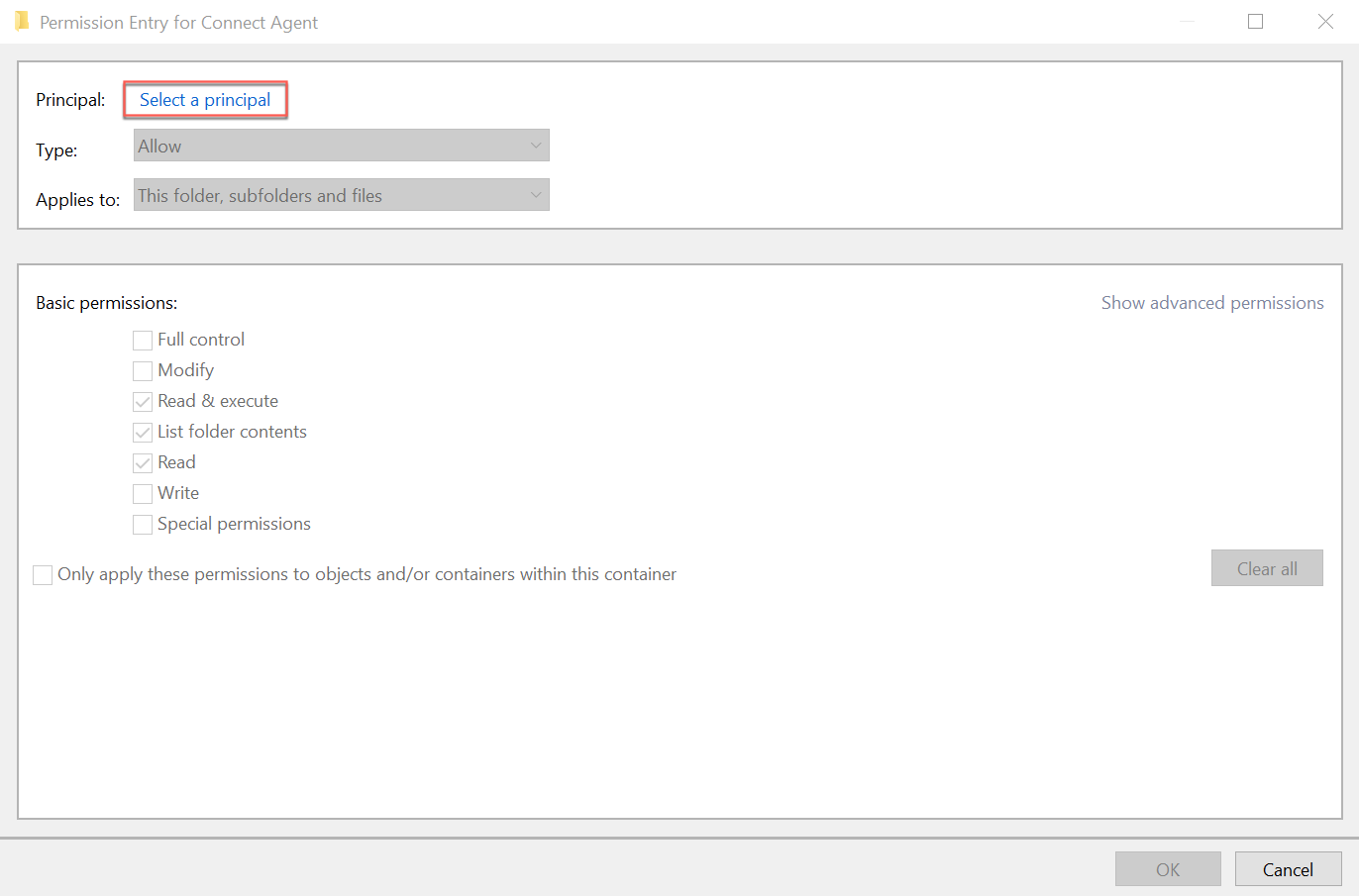Viewport: 1359px width, 896px height.
Task: Close the Permission Entry dialog
Action: [1325, 22]
